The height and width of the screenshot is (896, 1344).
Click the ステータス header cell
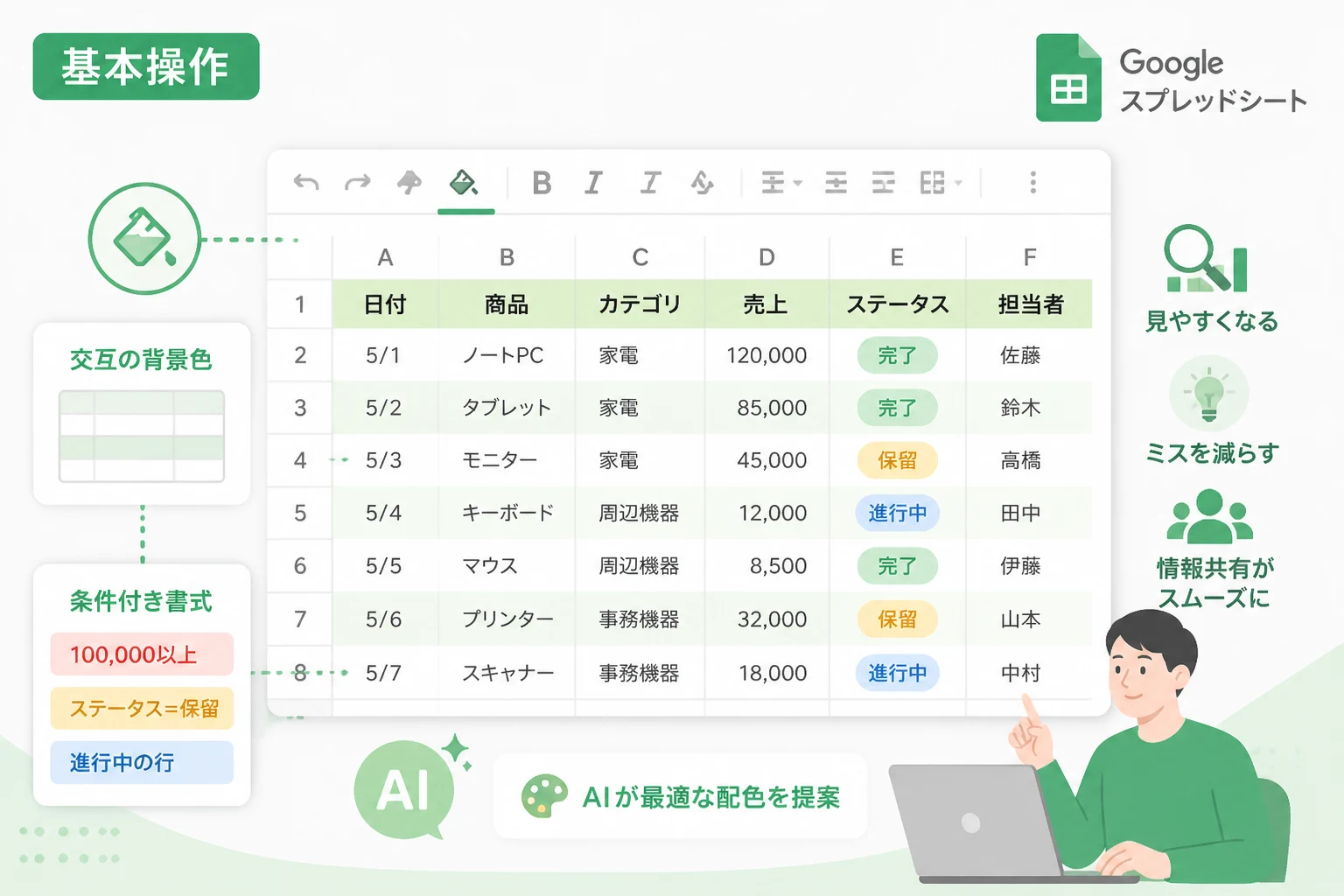point(897,304)
